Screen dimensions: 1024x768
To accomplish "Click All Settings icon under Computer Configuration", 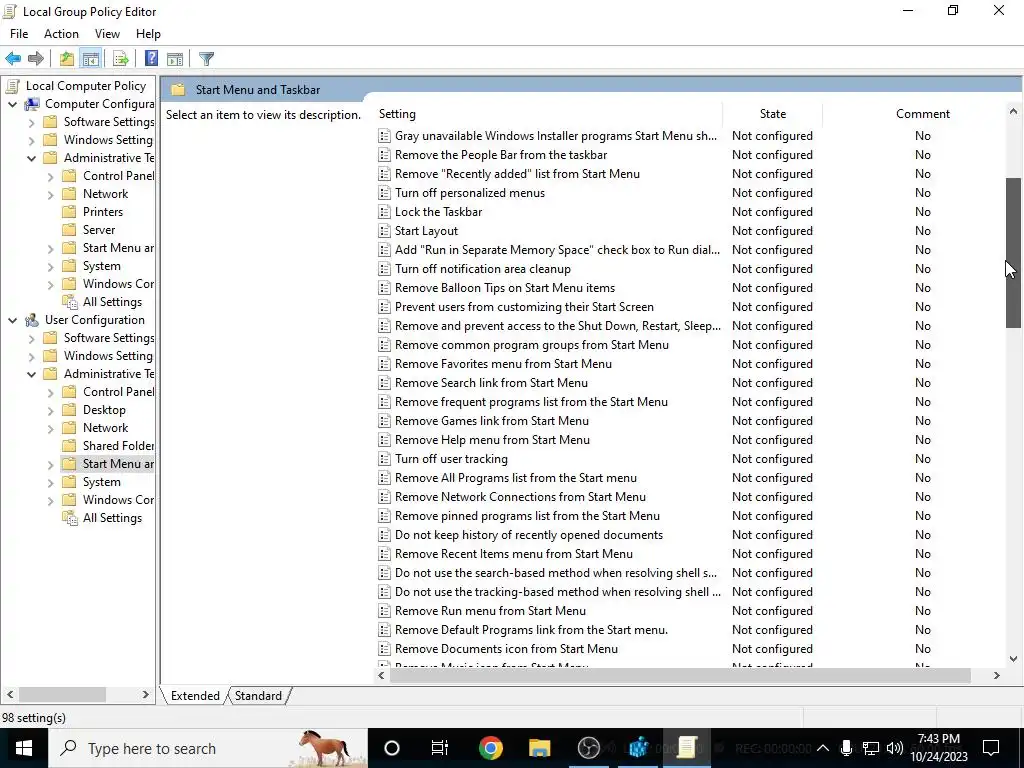I will [x=69, y=302].
